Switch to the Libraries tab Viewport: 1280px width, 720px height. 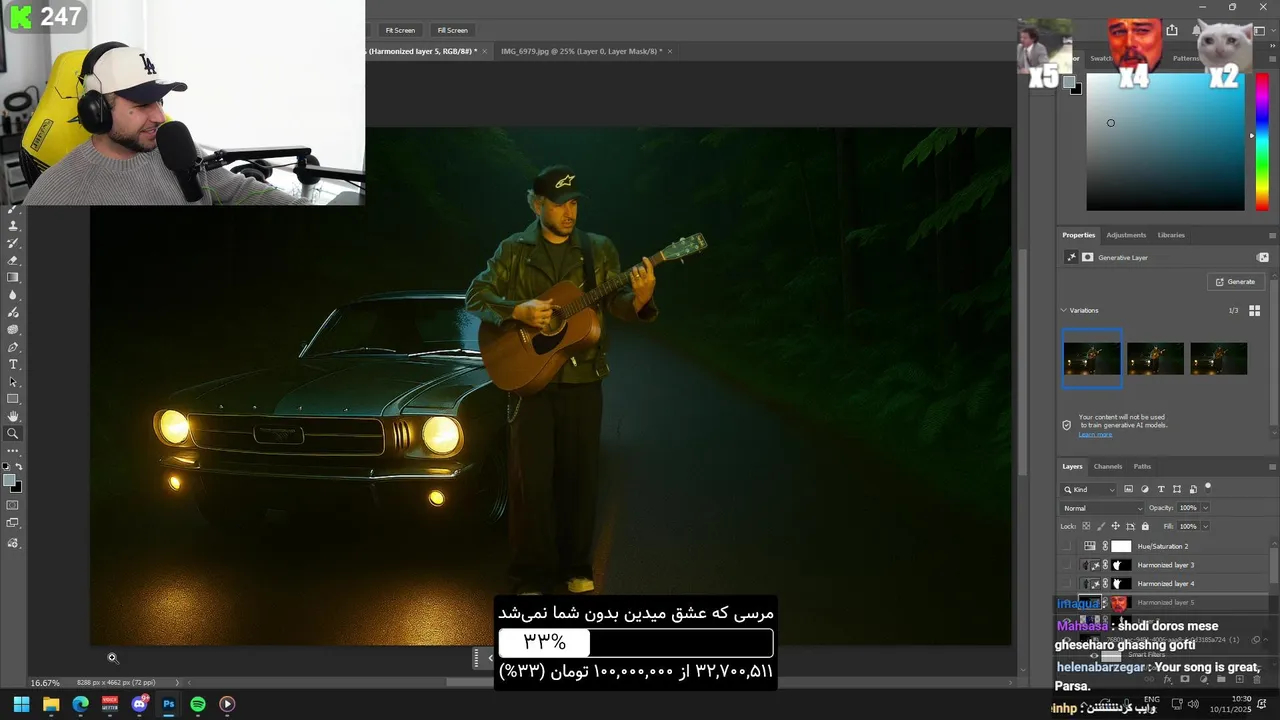[x=1171, y=235]
